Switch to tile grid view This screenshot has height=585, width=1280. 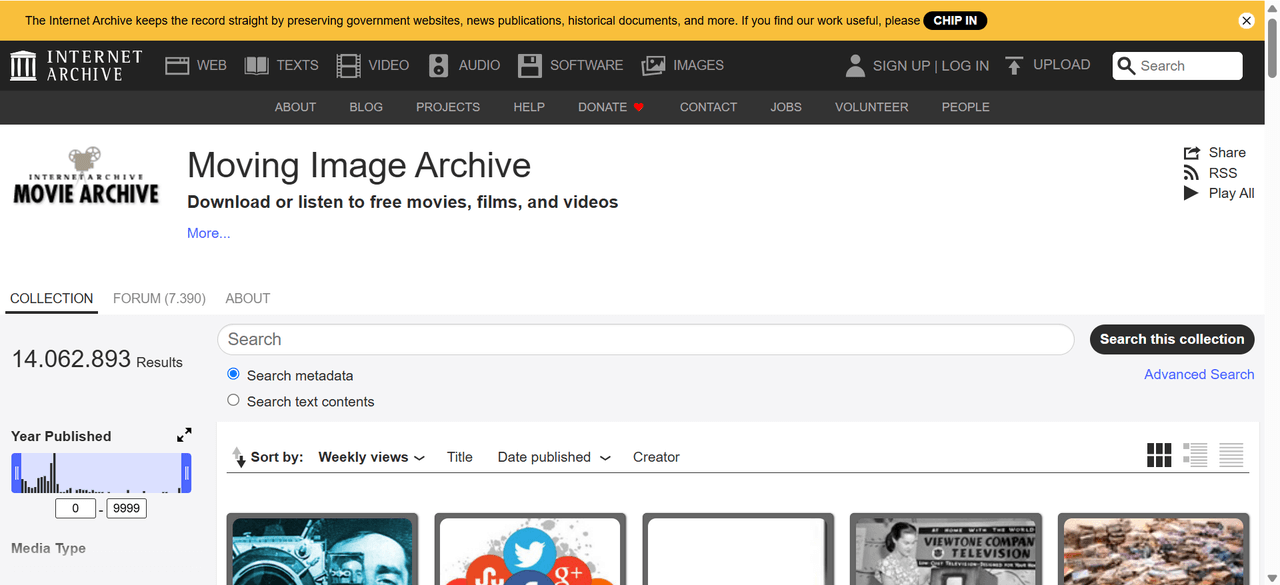pyautogui.click(x=1159, y=455)
